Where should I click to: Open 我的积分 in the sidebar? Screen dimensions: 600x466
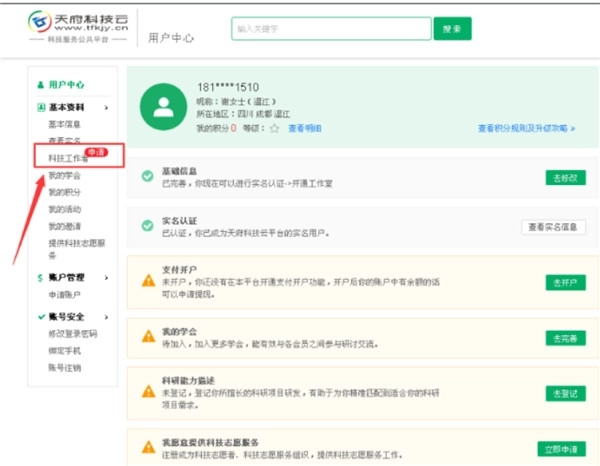tap(62, 192)
